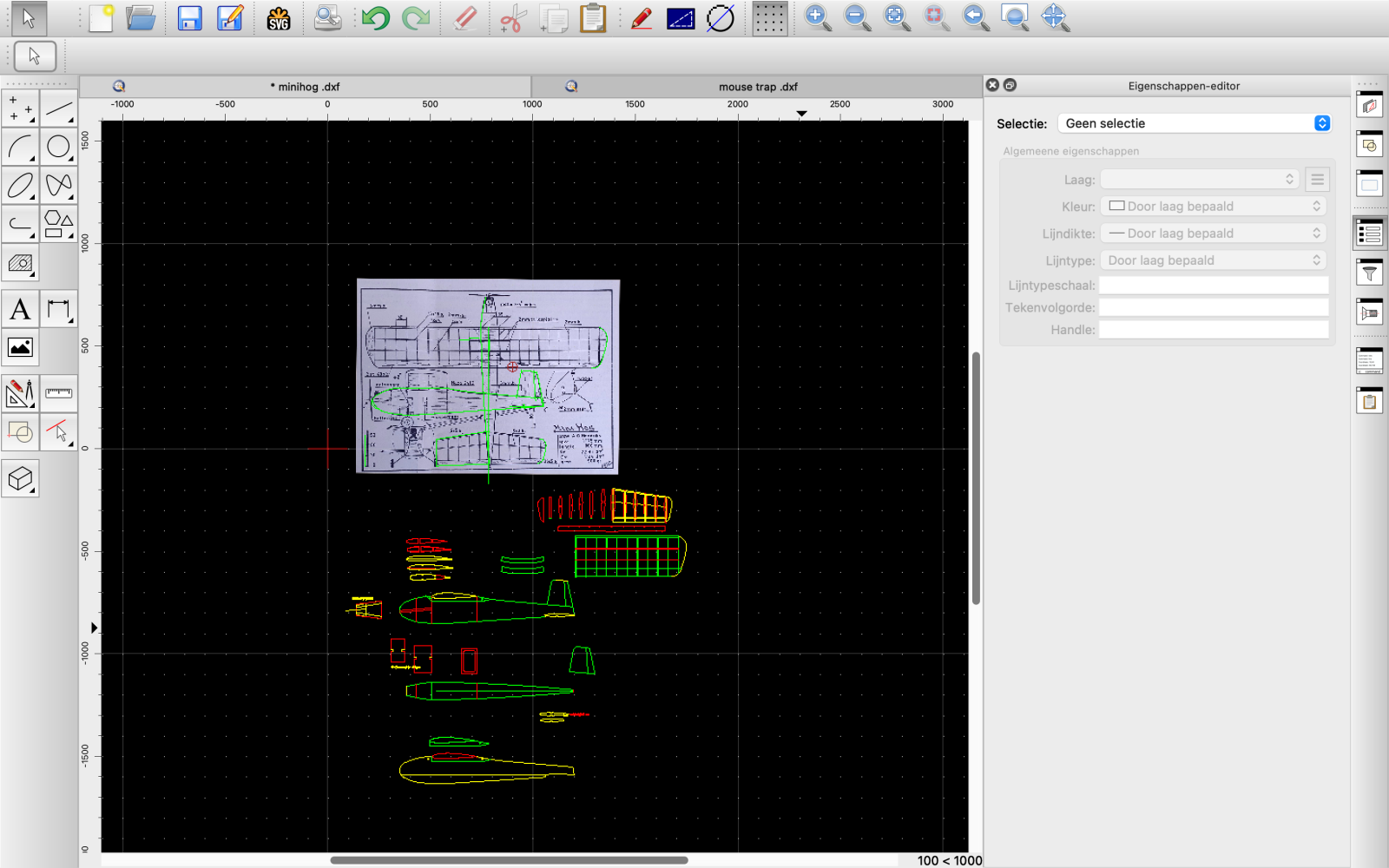Viewport: 1389px width, 868px height.
Task: Click the large selection arrow at top left
Action: click(29, 17)
